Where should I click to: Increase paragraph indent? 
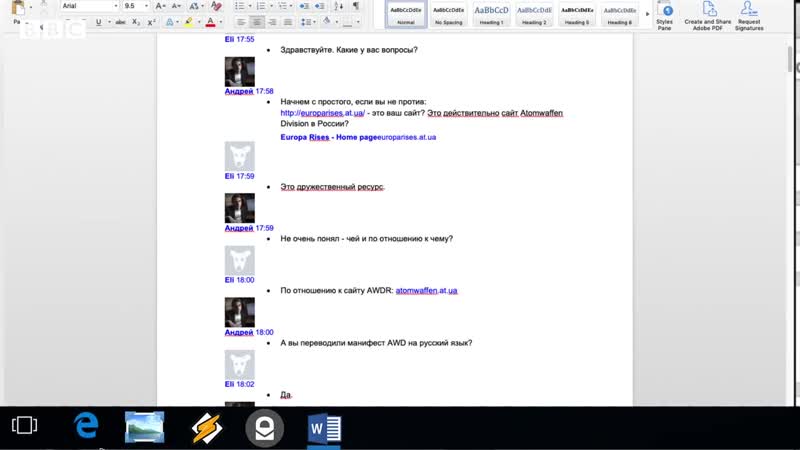click(319, 6)
